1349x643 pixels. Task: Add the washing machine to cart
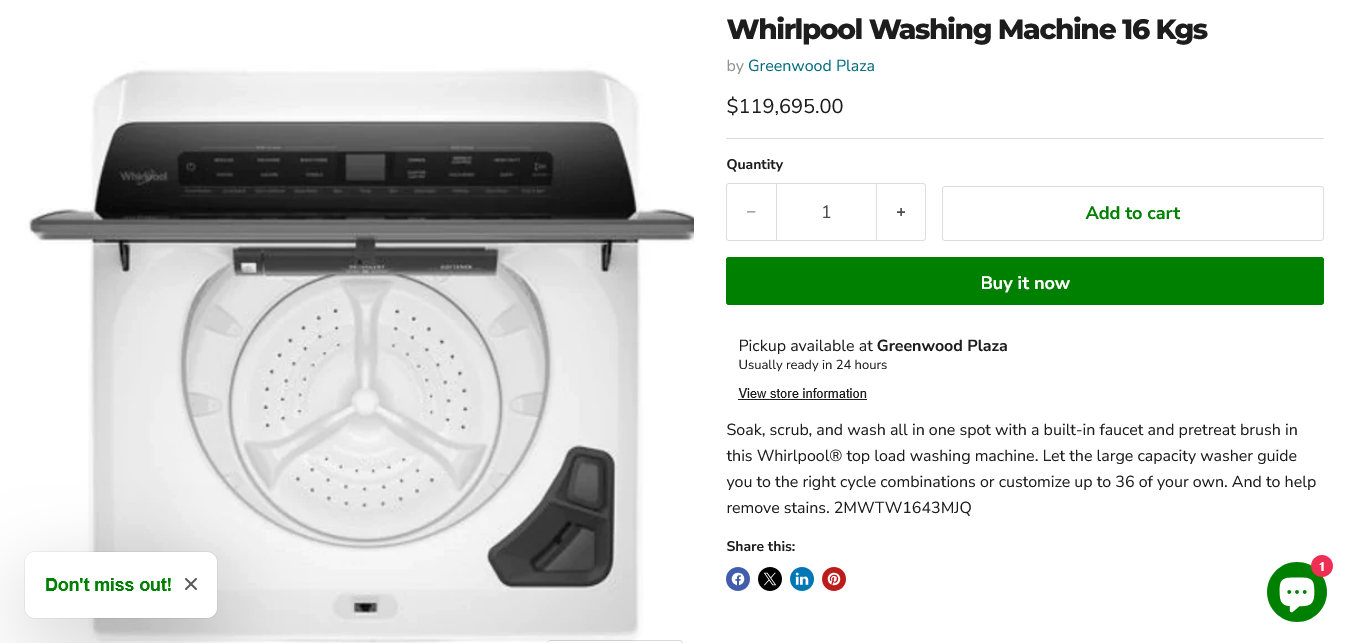click(1132, 213)
